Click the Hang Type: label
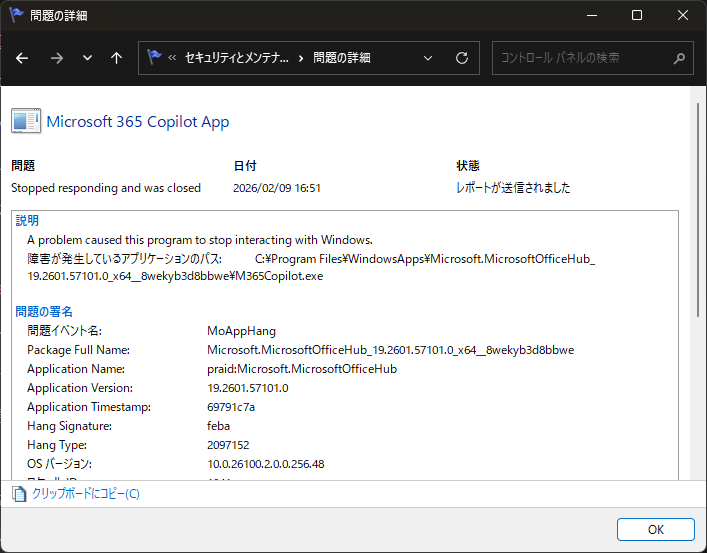Image resolution: width=707 pixels, height=553 pixels. click(57, 445)
